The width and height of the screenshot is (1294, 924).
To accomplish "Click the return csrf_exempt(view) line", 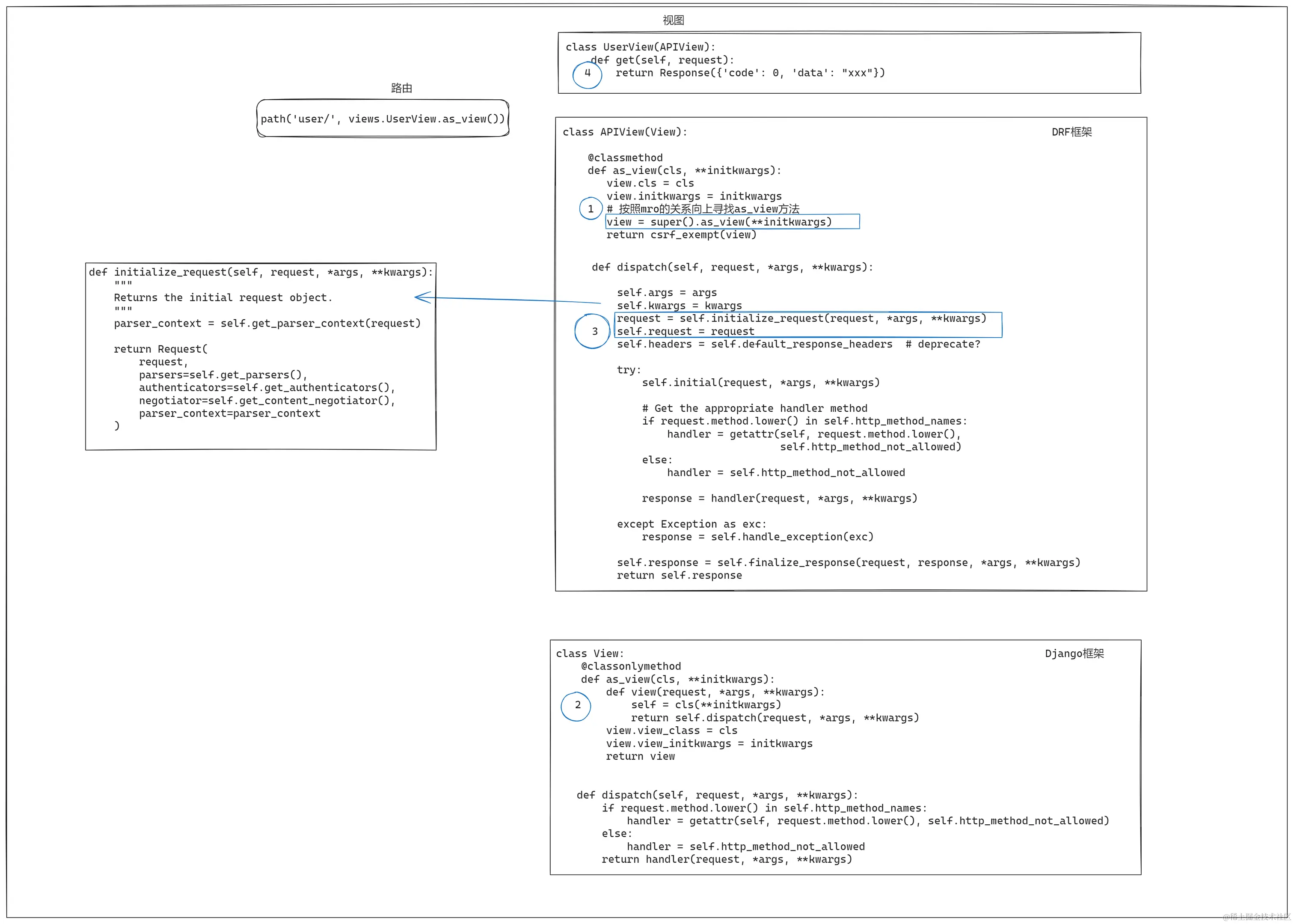I will (x=681, y=235).
